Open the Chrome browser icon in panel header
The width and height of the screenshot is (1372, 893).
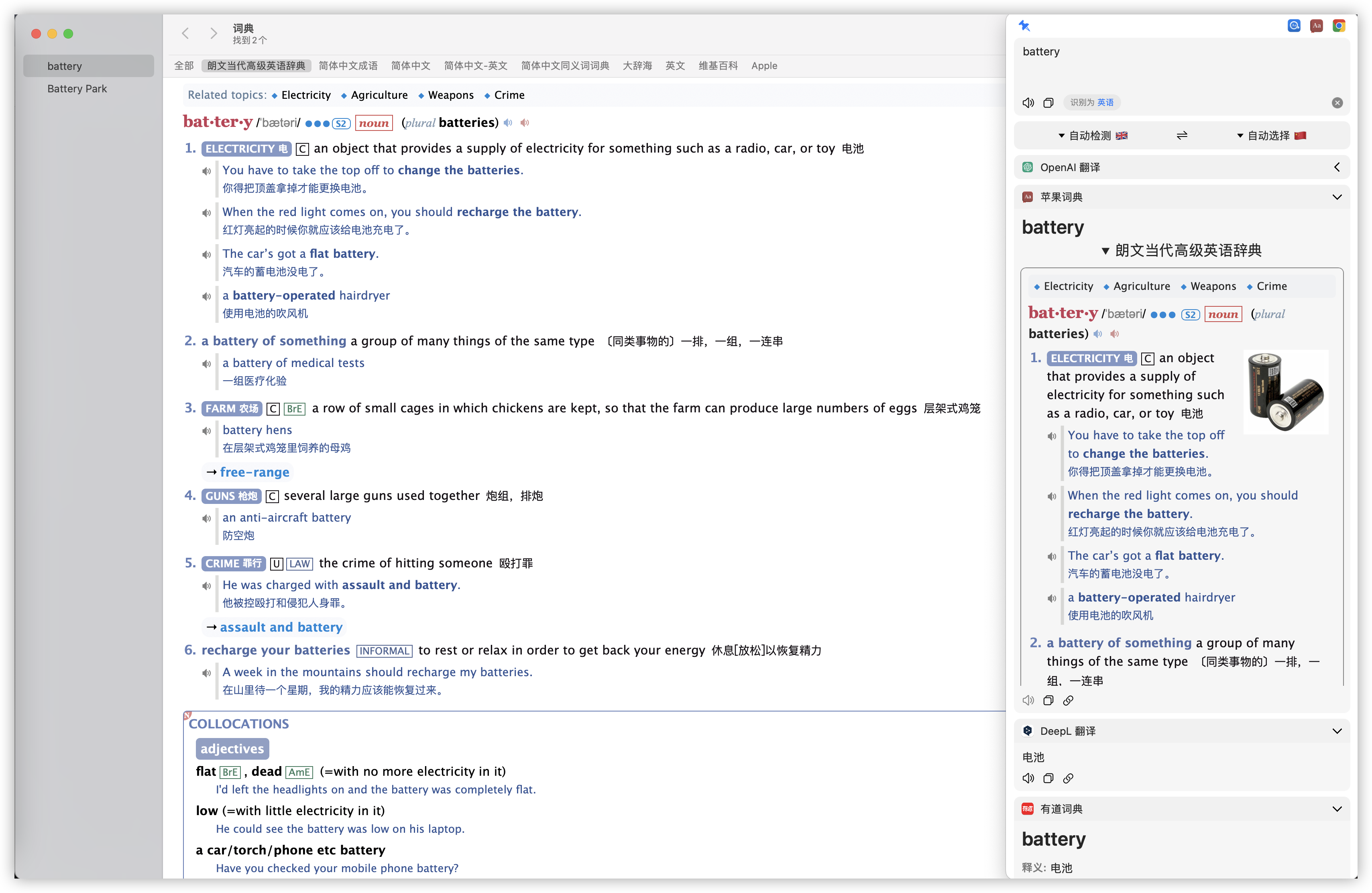click(x=1339, y=25)
